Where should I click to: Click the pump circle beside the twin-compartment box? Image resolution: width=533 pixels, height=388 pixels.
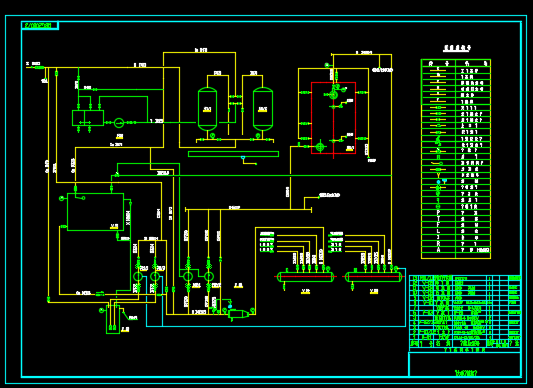click(119, 123)
